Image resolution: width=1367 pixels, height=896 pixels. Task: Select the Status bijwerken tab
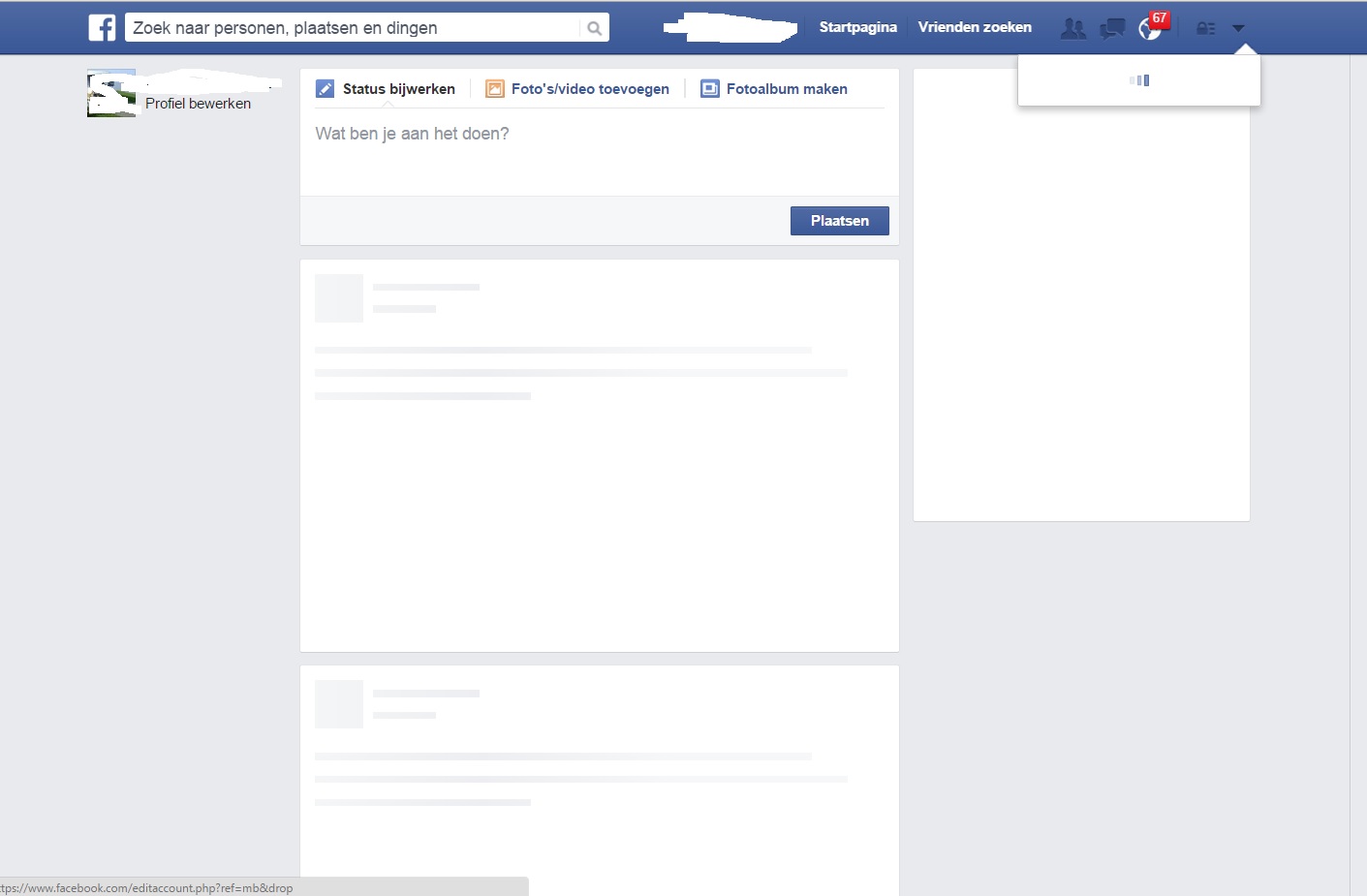point(398,89)
